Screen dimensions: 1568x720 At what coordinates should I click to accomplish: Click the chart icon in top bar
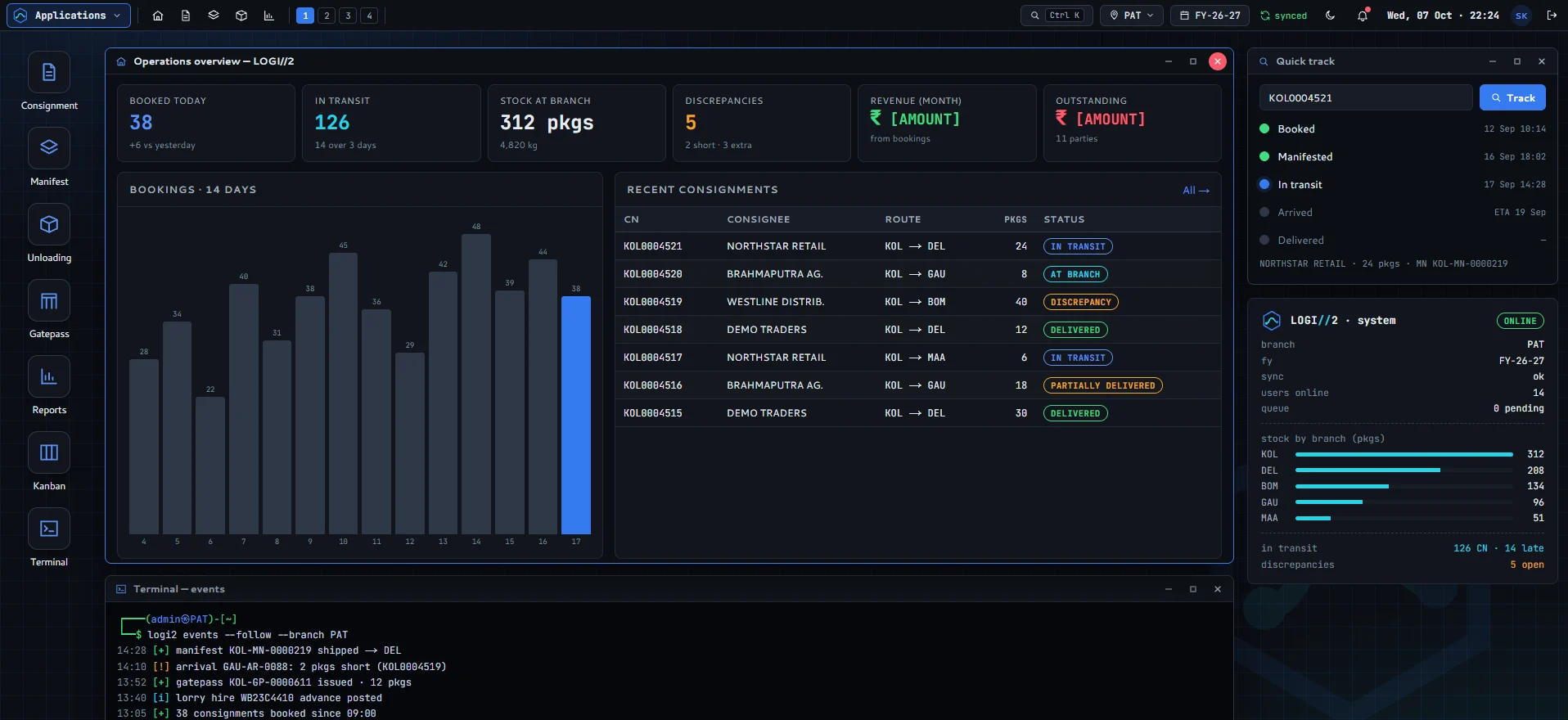(269, 16)
